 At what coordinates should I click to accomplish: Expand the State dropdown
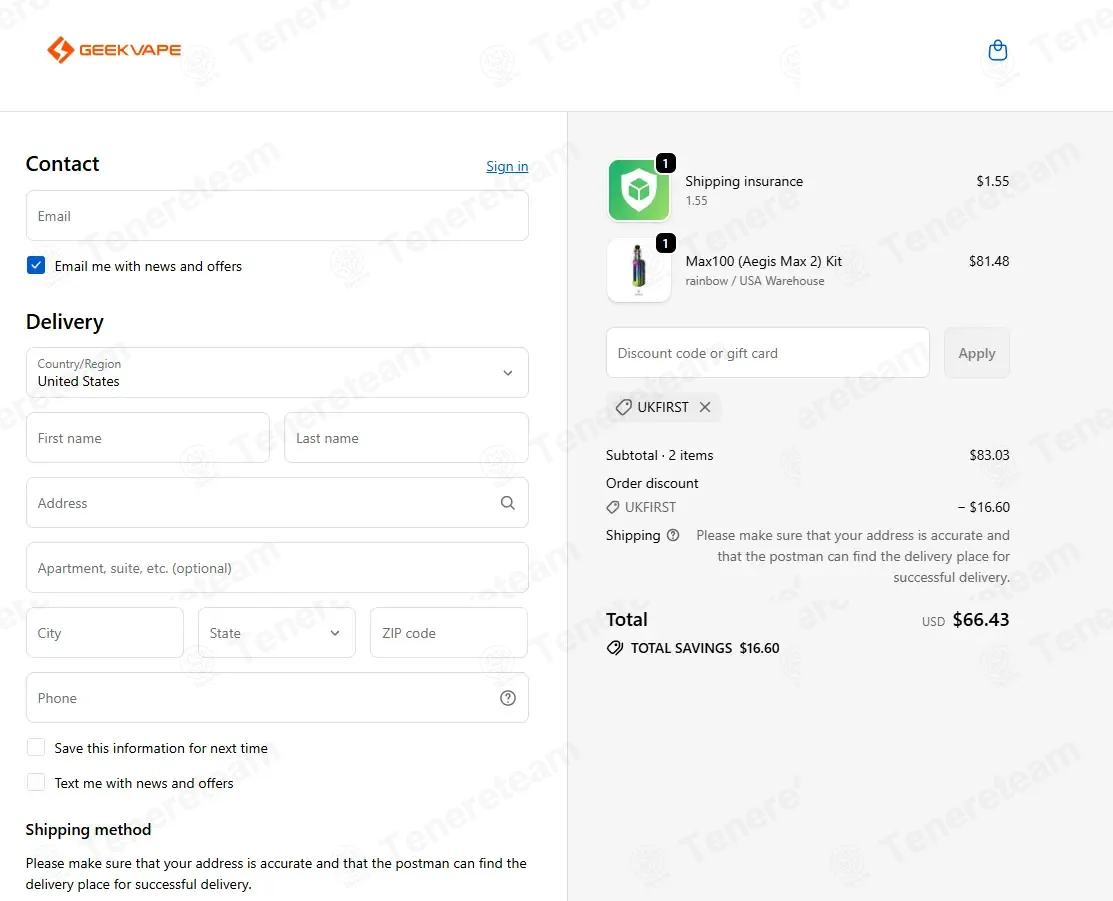(x=277, y=633)
